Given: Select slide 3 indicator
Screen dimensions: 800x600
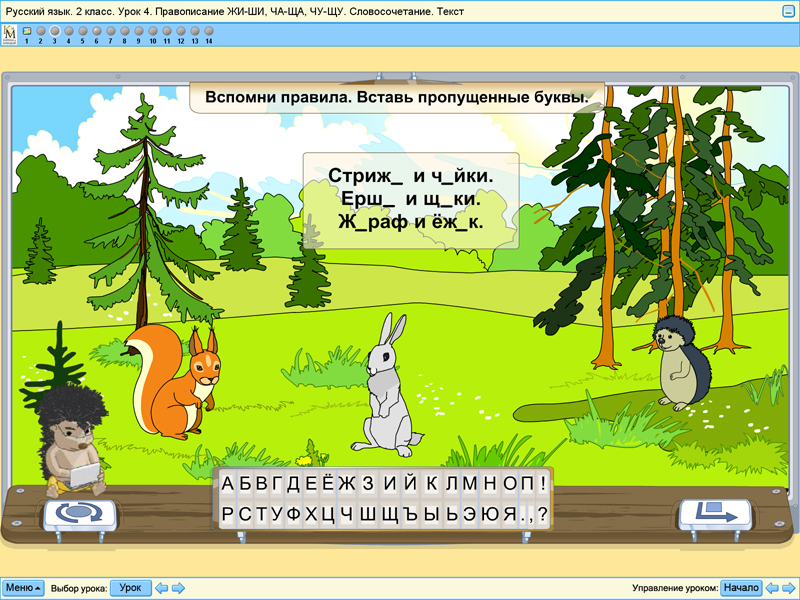Looking at the screenshot, I should tap(54, 31).
